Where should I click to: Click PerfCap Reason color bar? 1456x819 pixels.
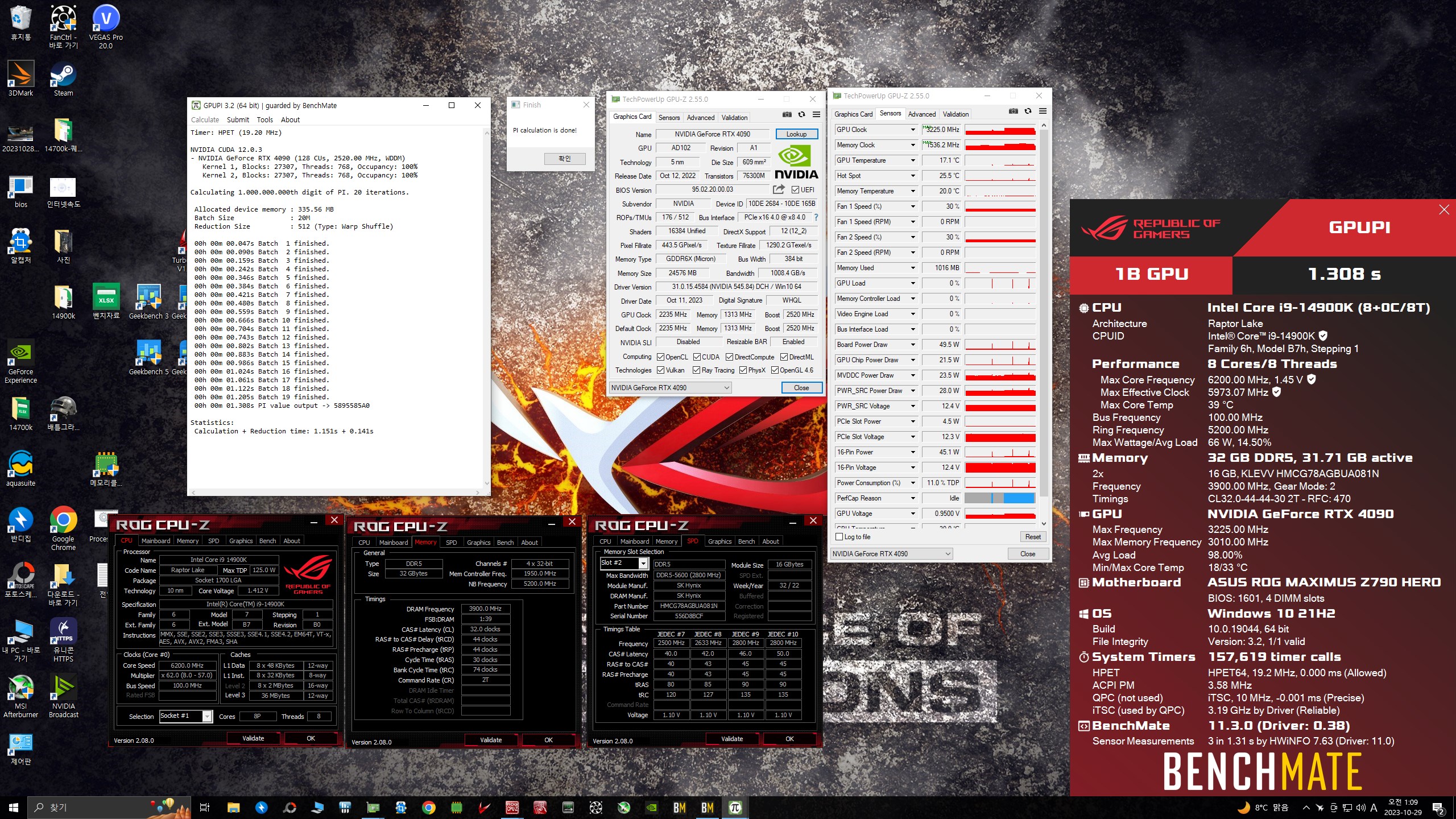[x=1000, y=498]
